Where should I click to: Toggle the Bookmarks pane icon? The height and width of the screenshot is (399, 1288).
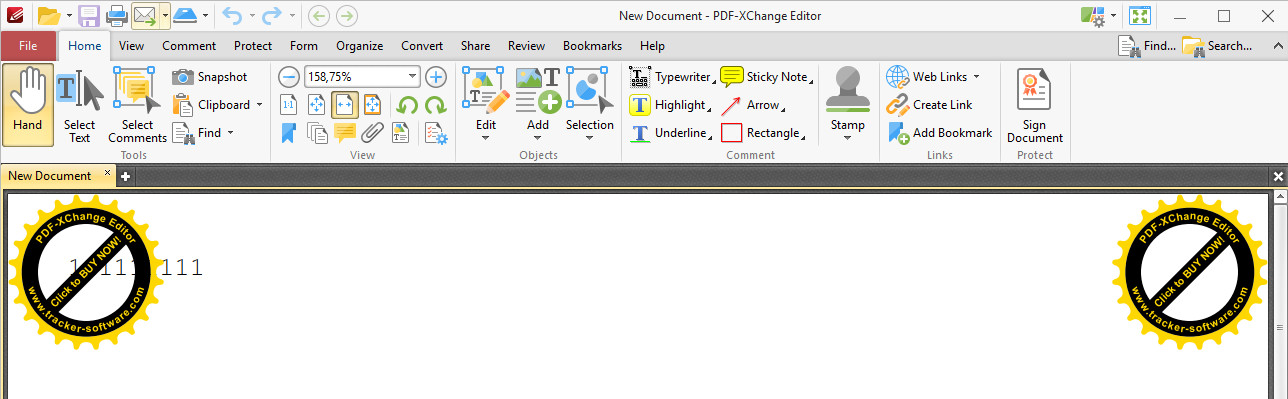pyautogui.click(x=288, y=133)
